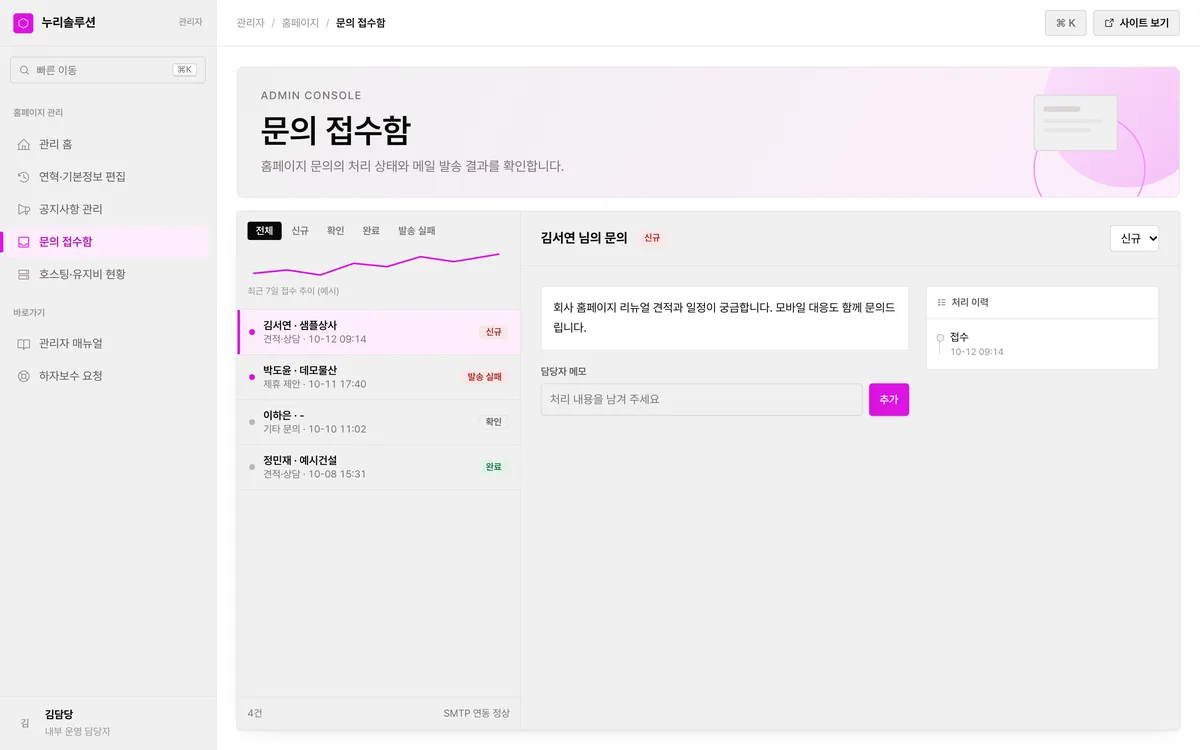The height and width of the screenshot is (750, 1200).
Task: Open the 신규 status dropdown
Action: pos(1135,238)
